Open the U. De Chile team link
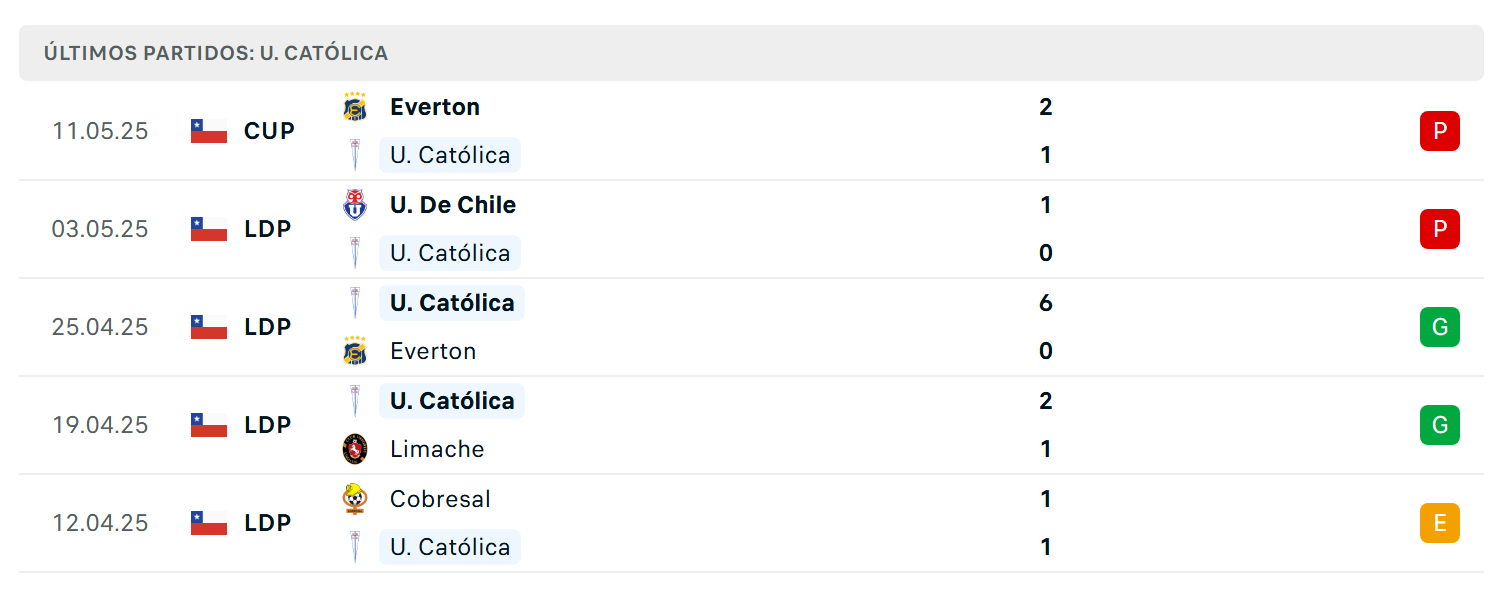 pyautogui.click(x=453, y=205)
